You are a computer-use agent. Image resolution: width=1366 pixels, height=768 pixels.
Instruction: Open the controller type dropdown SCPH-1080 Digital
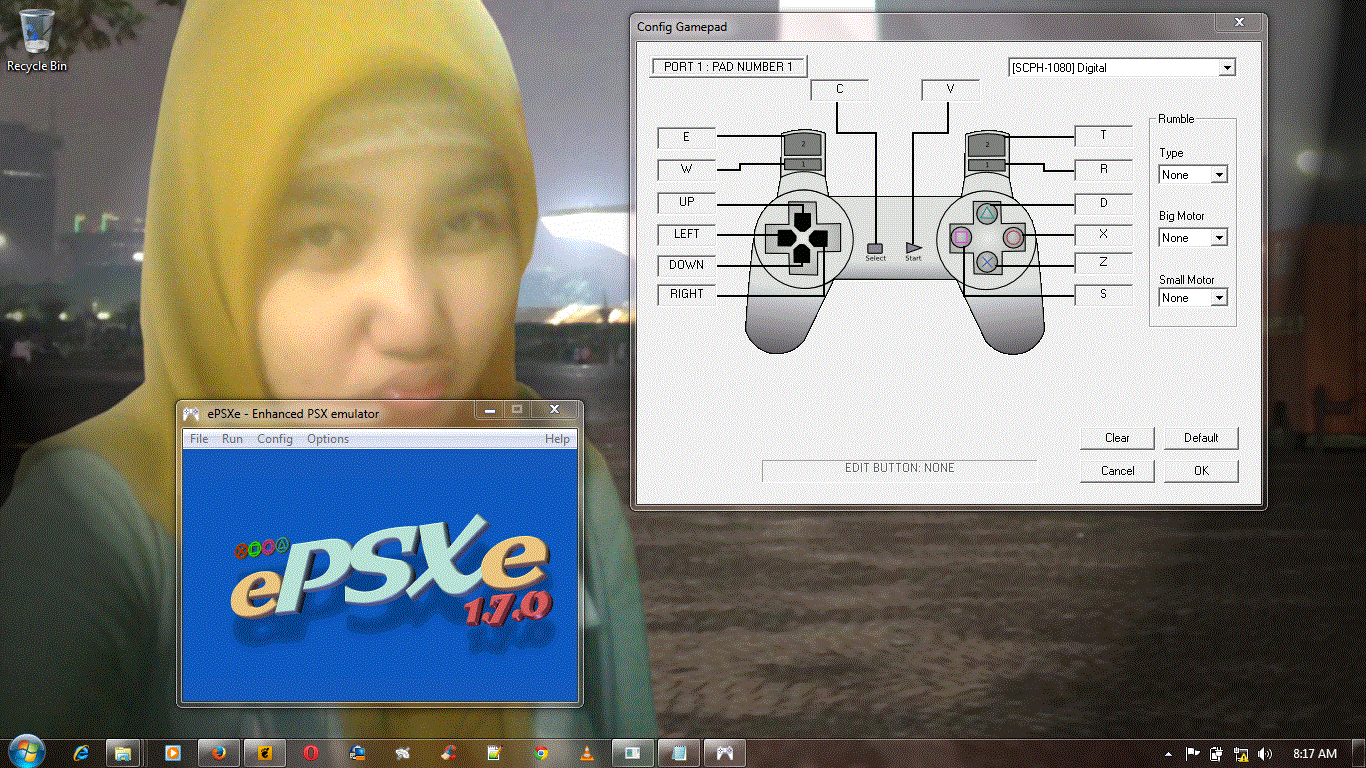pos(1122,68)
